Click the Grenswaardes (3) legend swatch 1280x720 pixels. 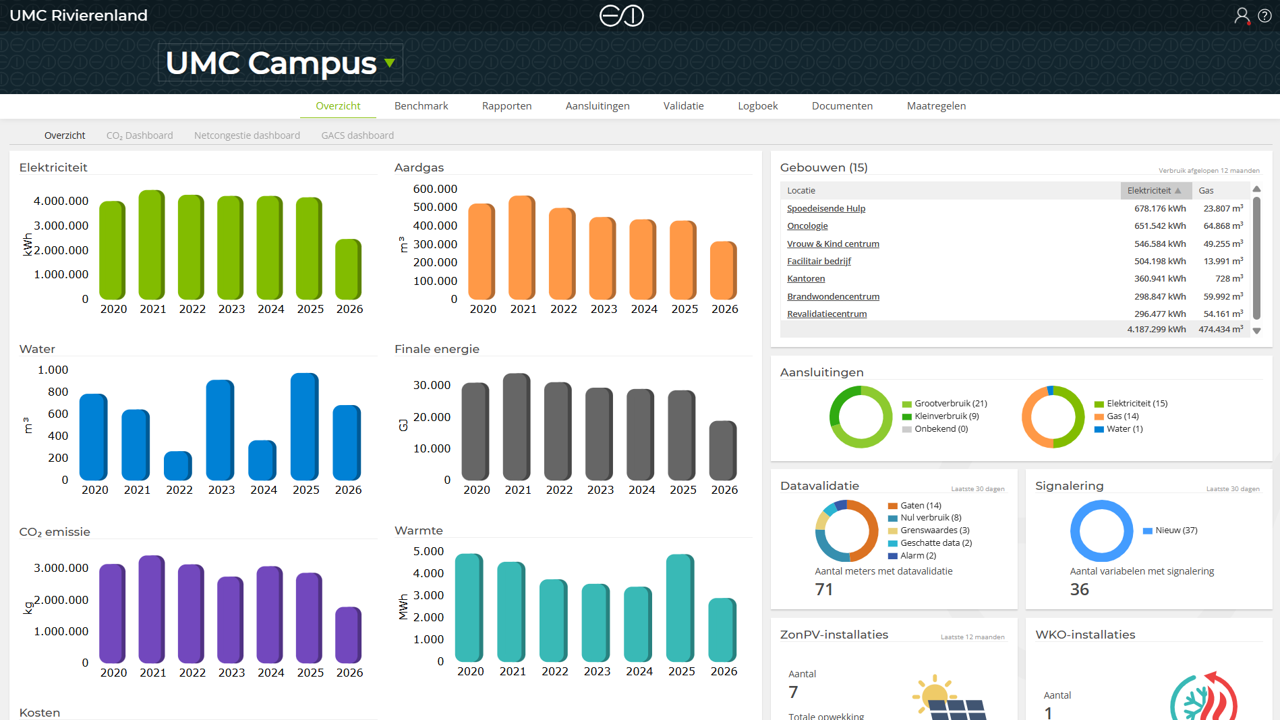click(893, 530)
